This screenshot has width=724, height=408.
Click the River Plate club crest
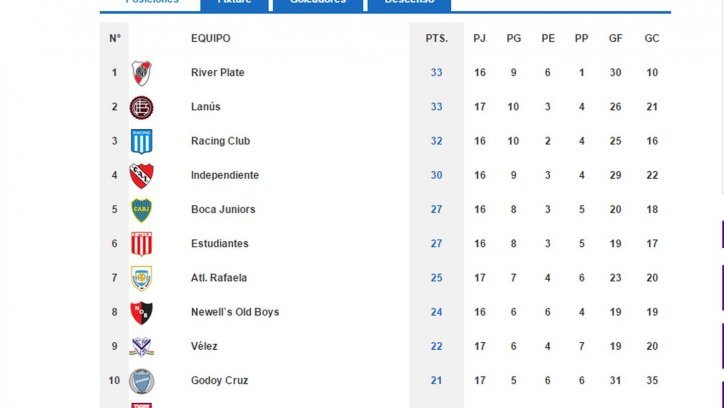click(x=141, y=73)
